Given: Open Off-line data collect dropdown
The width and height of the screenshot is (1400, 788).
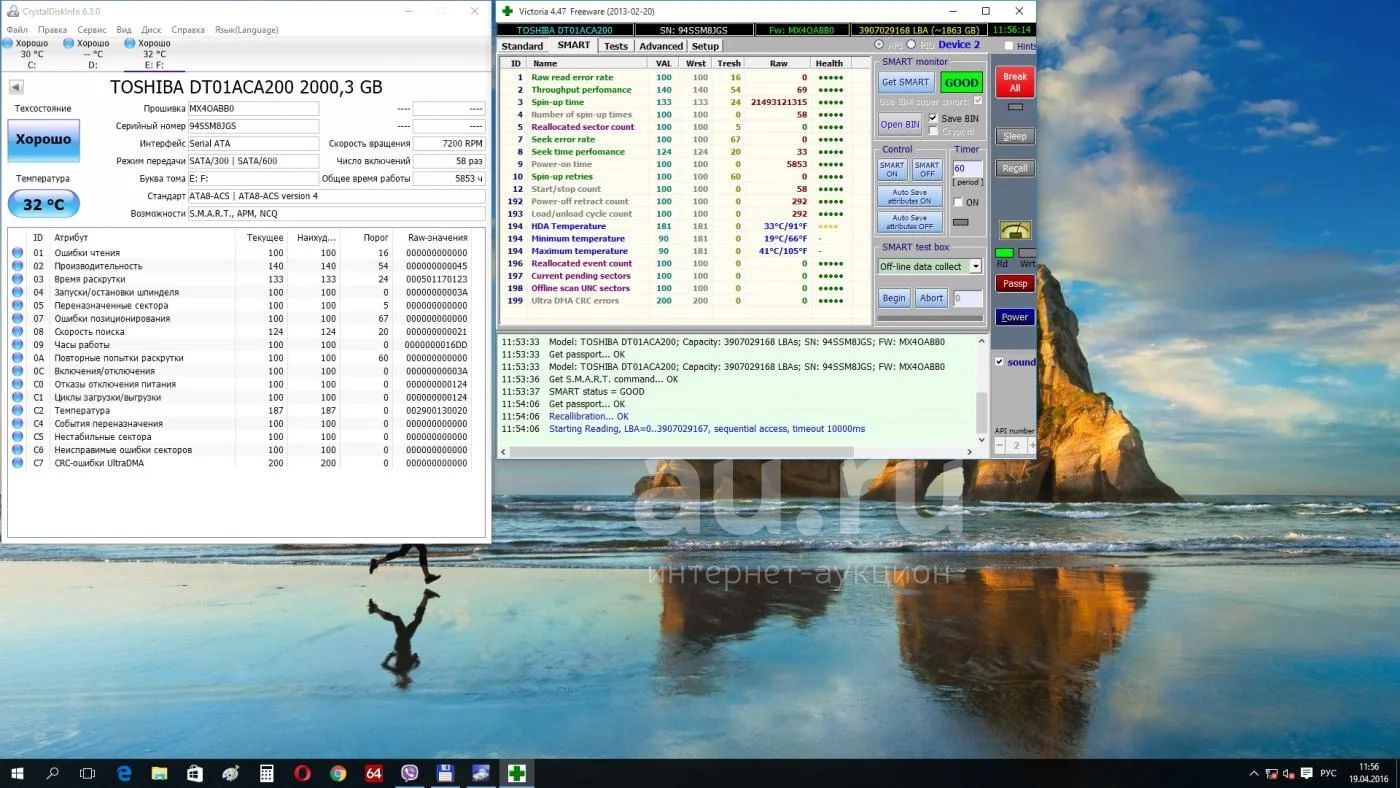Looking at the screenshot, I should (x=975, y=266).
